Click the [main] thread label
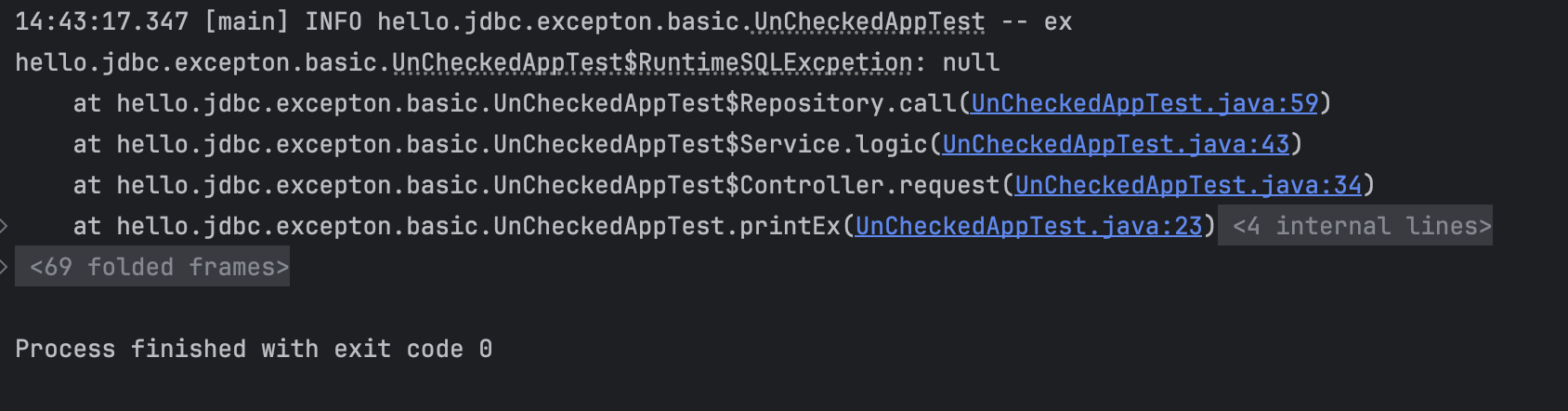The image size is (1568, 411). (245, 21)
